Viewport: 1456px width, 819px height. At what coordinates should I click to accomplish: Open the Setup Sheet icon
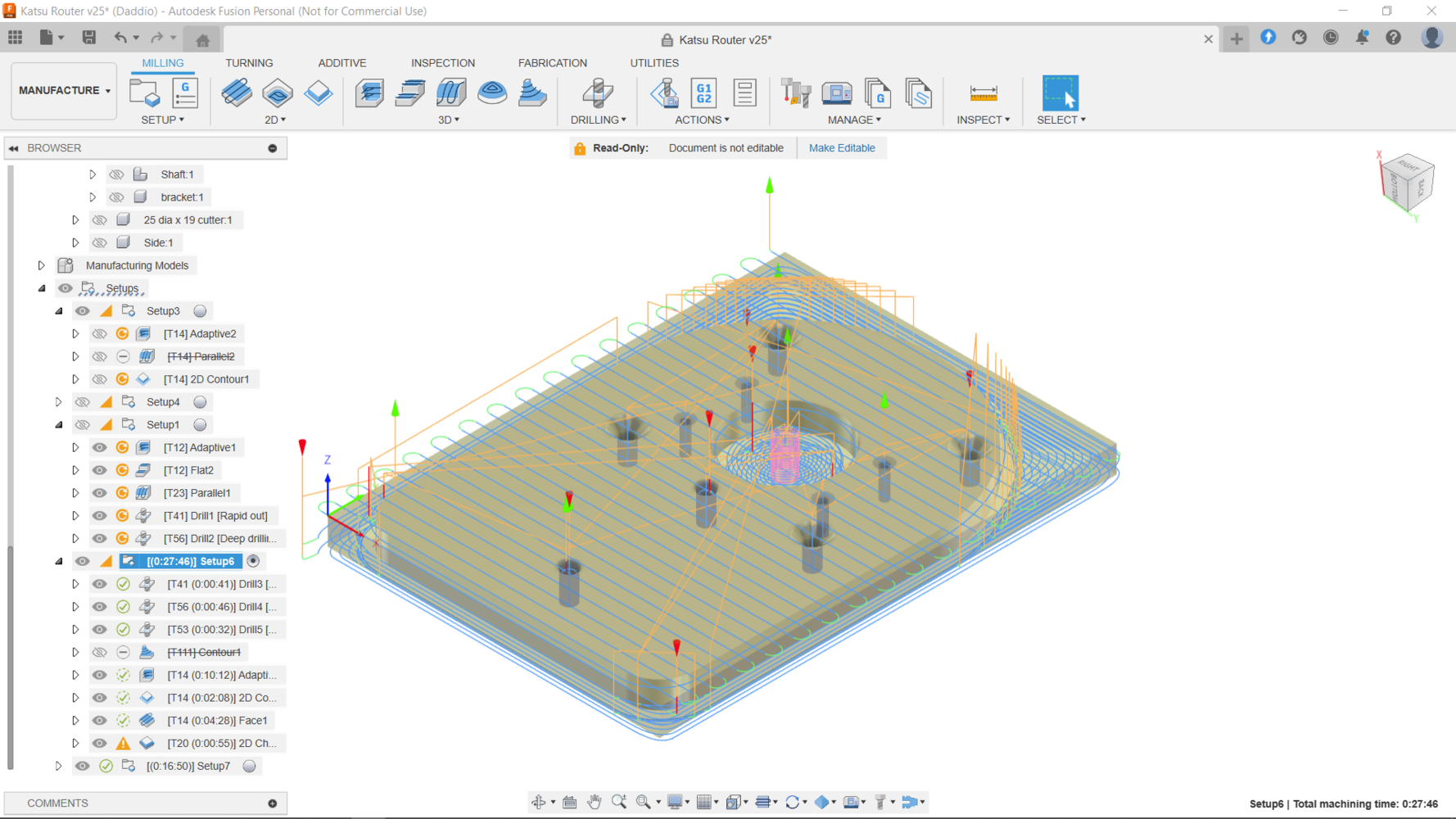[x=744, y=93]
